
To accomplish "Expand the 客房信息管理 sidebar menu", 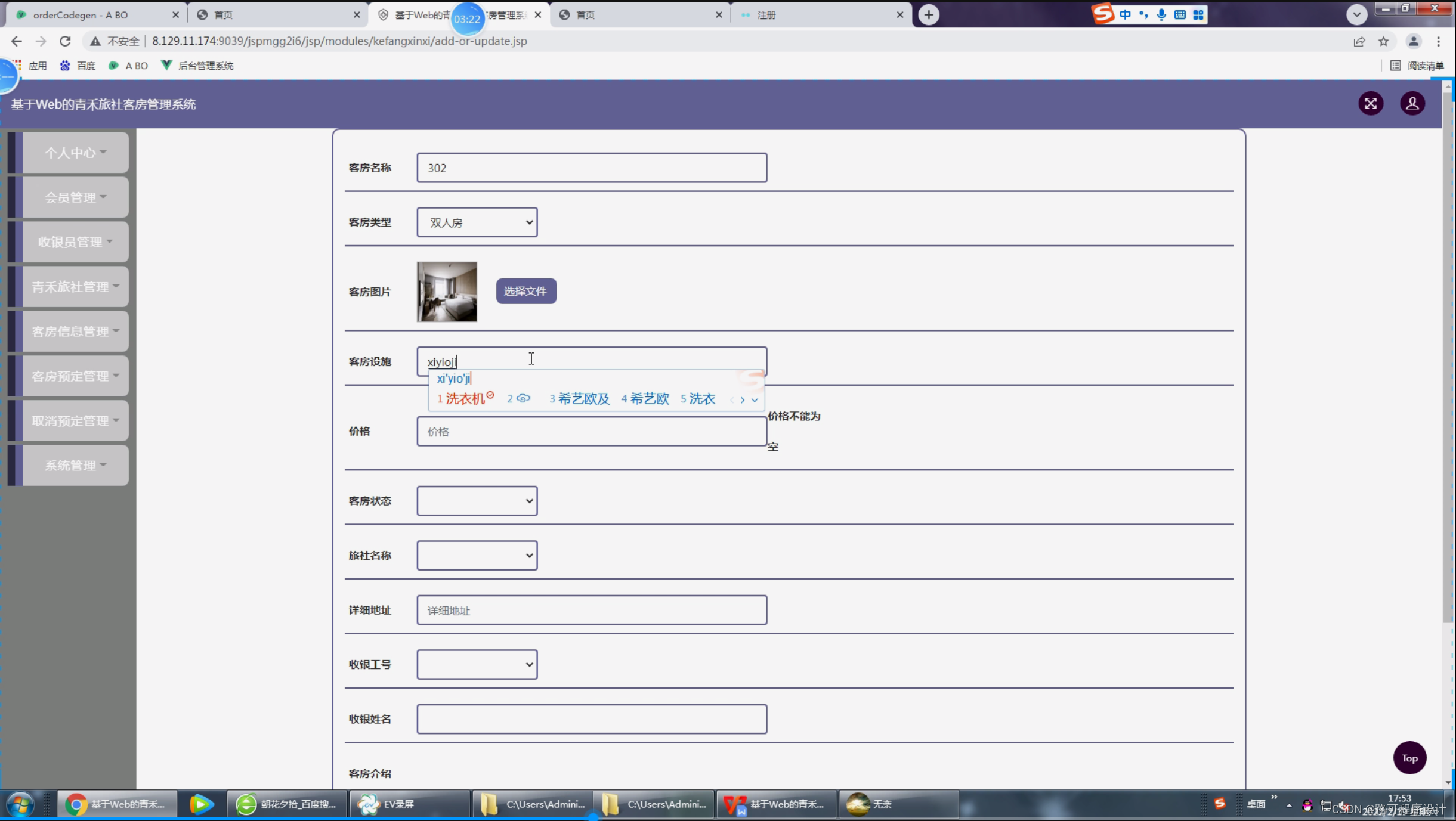I will coord(75,332).
